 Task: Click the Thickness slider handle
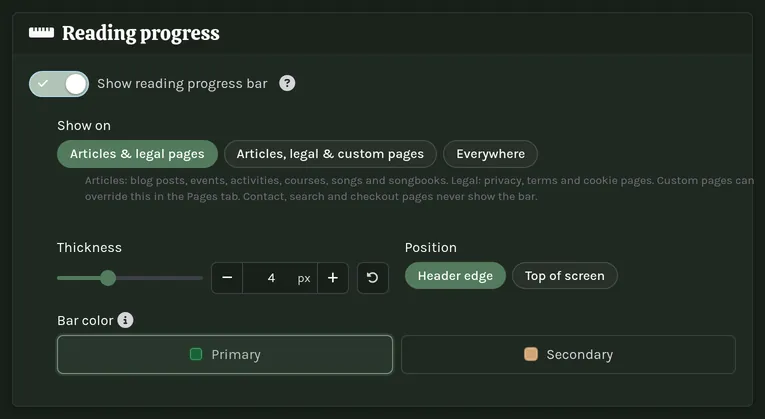[x=108, y=278]
